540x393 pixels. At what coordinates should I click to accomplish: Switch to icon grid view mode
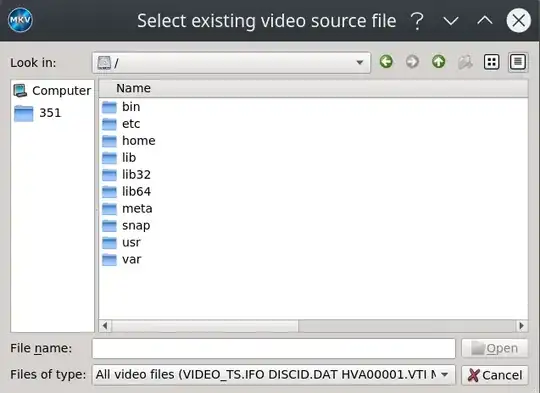(x=491, y=62)
